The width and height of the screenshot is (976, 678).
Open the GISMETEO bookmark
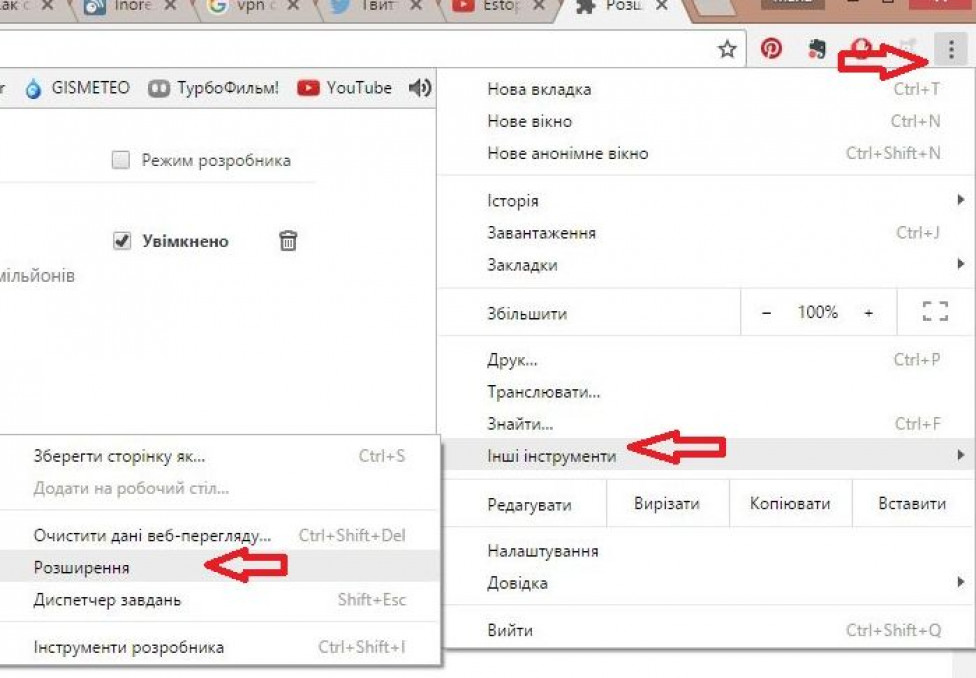[78, 88]
